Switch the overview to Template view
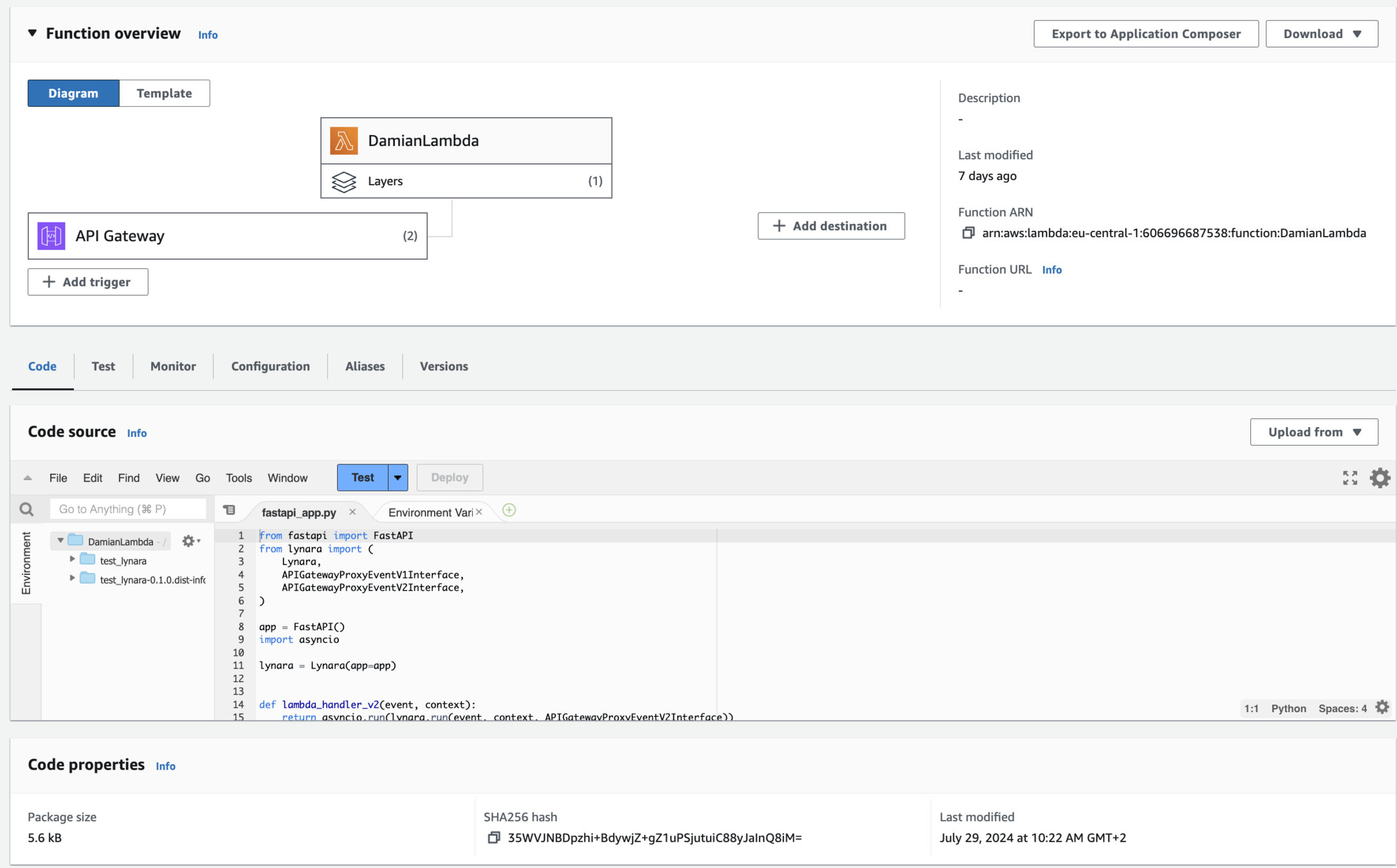The height and width of the screenshot is (868, 1397). (x=164, y=93)
